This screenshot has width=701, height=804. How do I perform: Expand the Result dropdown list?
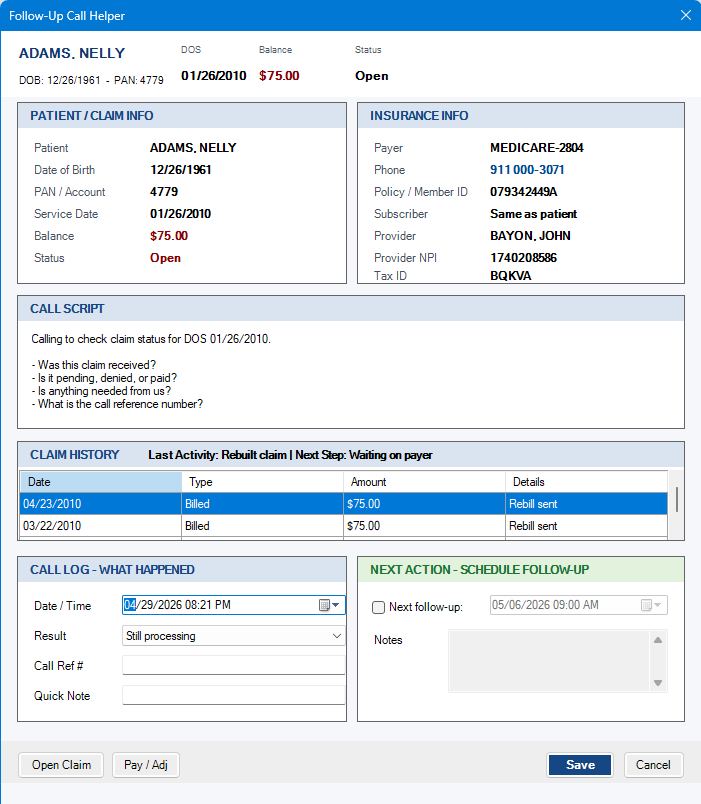(x=335, y=636)
